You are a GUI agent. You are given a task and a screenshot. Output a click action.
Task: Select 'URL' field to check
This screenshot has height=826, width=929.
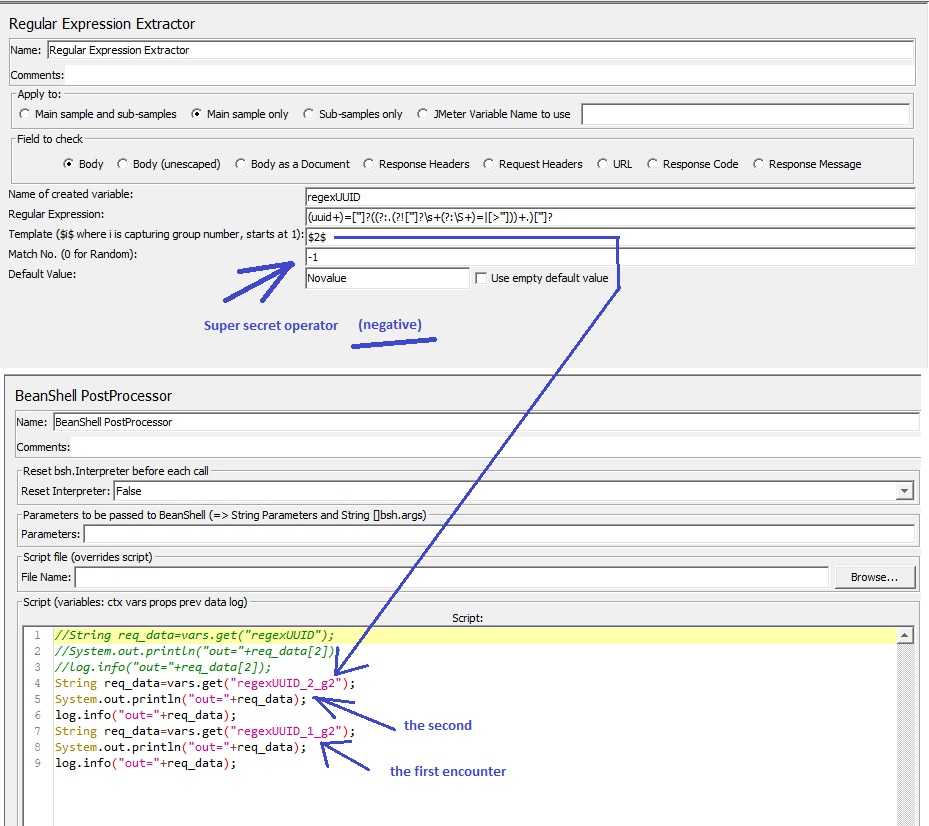tap(603, 164)
